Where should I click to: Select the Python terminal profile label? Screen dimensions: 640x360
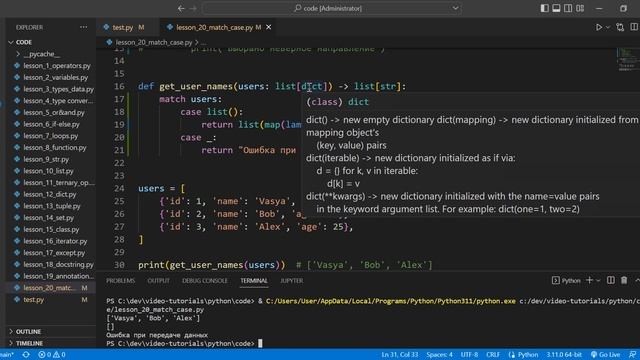click(566, 280)
